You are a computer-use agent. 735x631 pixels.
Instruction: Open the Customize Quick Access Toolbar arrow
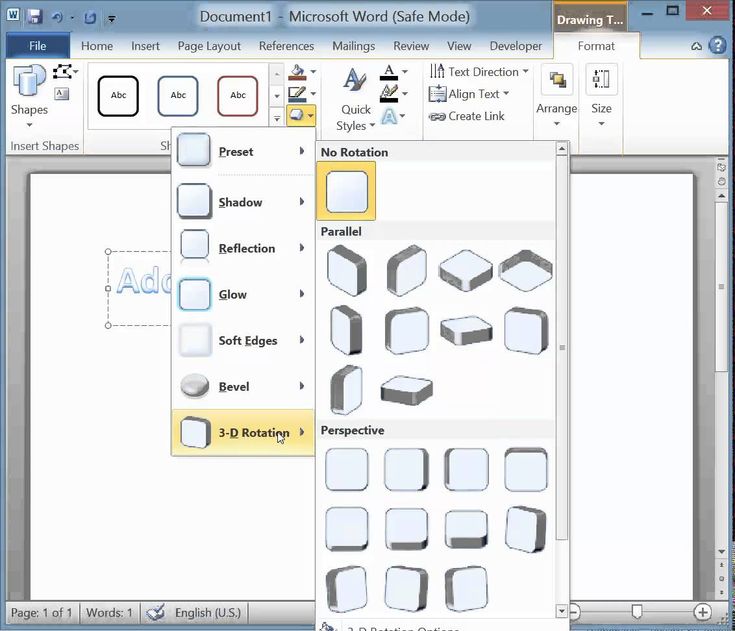click(x=112, y=19)
